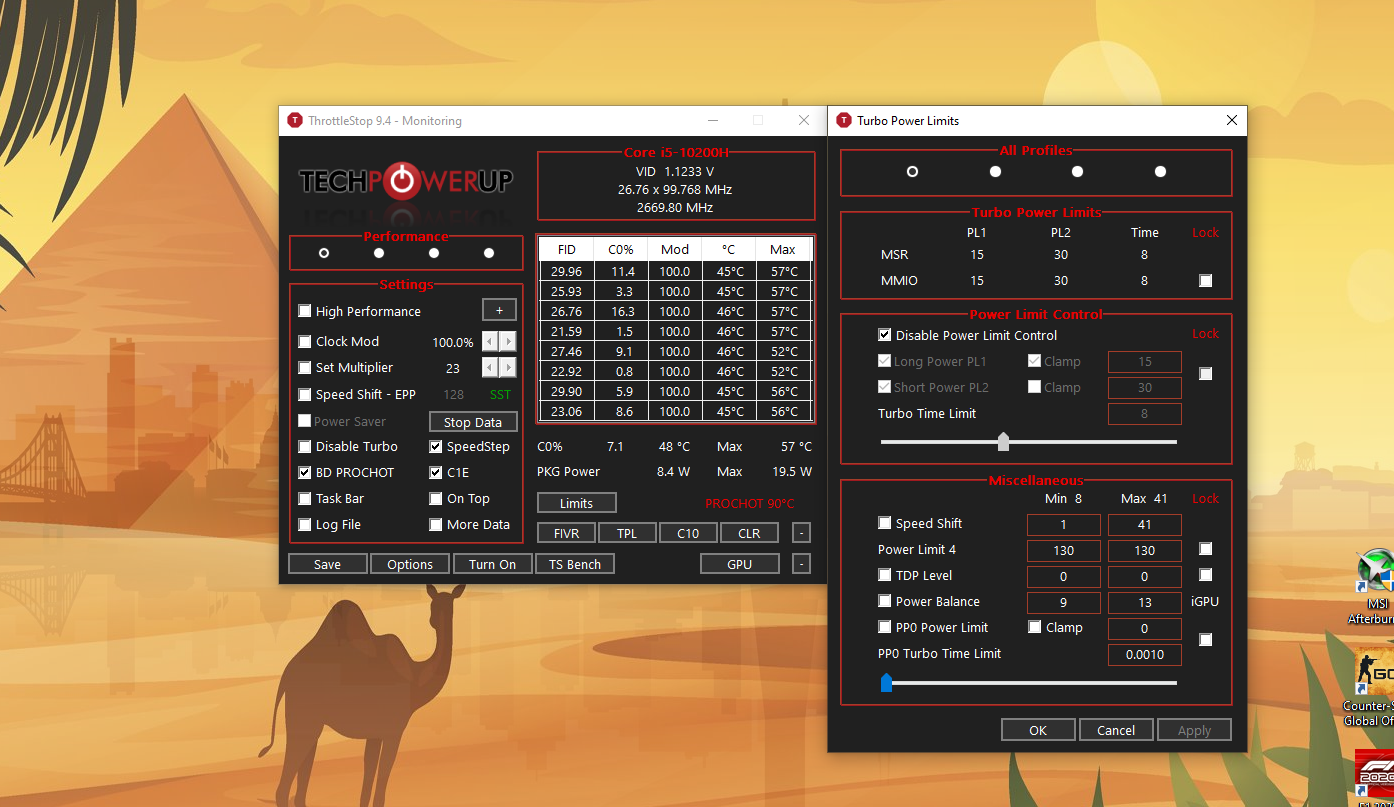The height and width of the screenshot is (807, 1394).
Task: Tick the Lock checkbox for Power Limit 4
Action: (x=1205, y=549)
